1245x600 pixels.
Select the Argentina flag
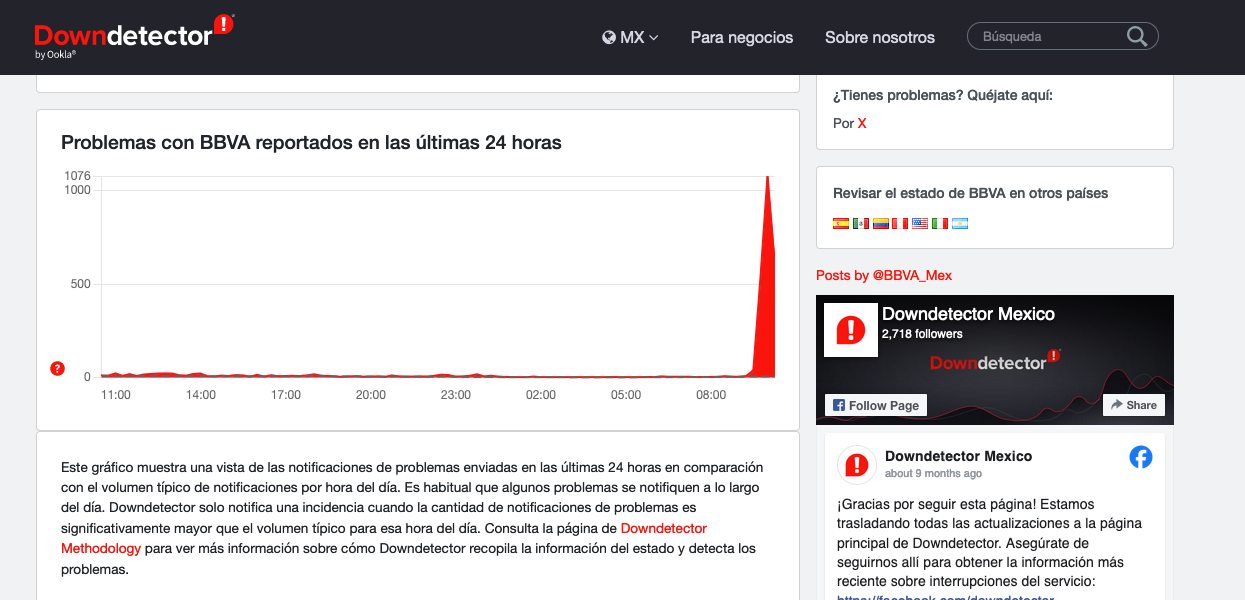click(x=960, y=224)
